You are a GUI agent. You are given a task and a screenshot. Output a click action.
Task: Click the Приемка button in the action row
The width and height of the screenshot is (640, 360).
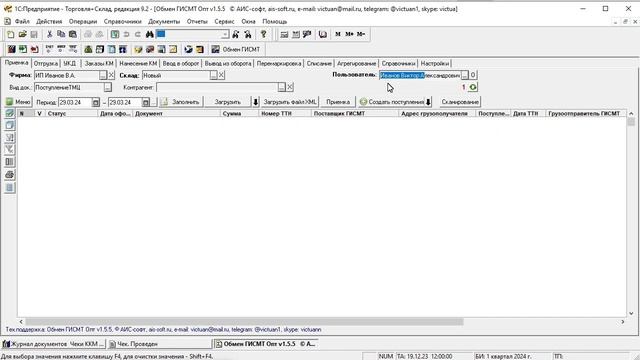338,102
